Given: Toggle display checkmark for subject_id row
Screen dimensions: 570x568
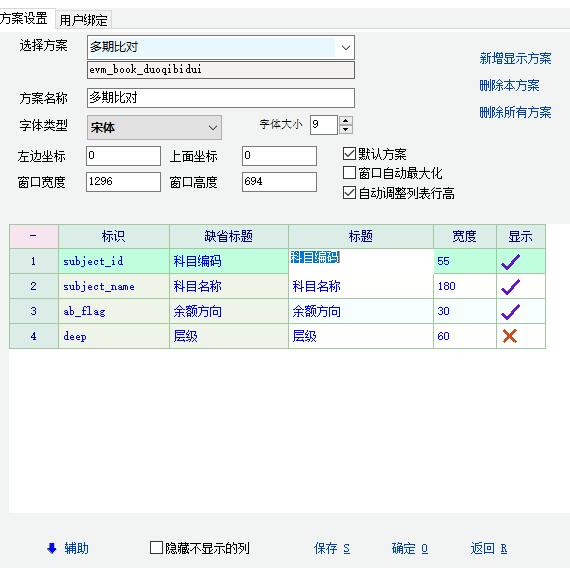Looking at the screenshot, I should [511, 261].
